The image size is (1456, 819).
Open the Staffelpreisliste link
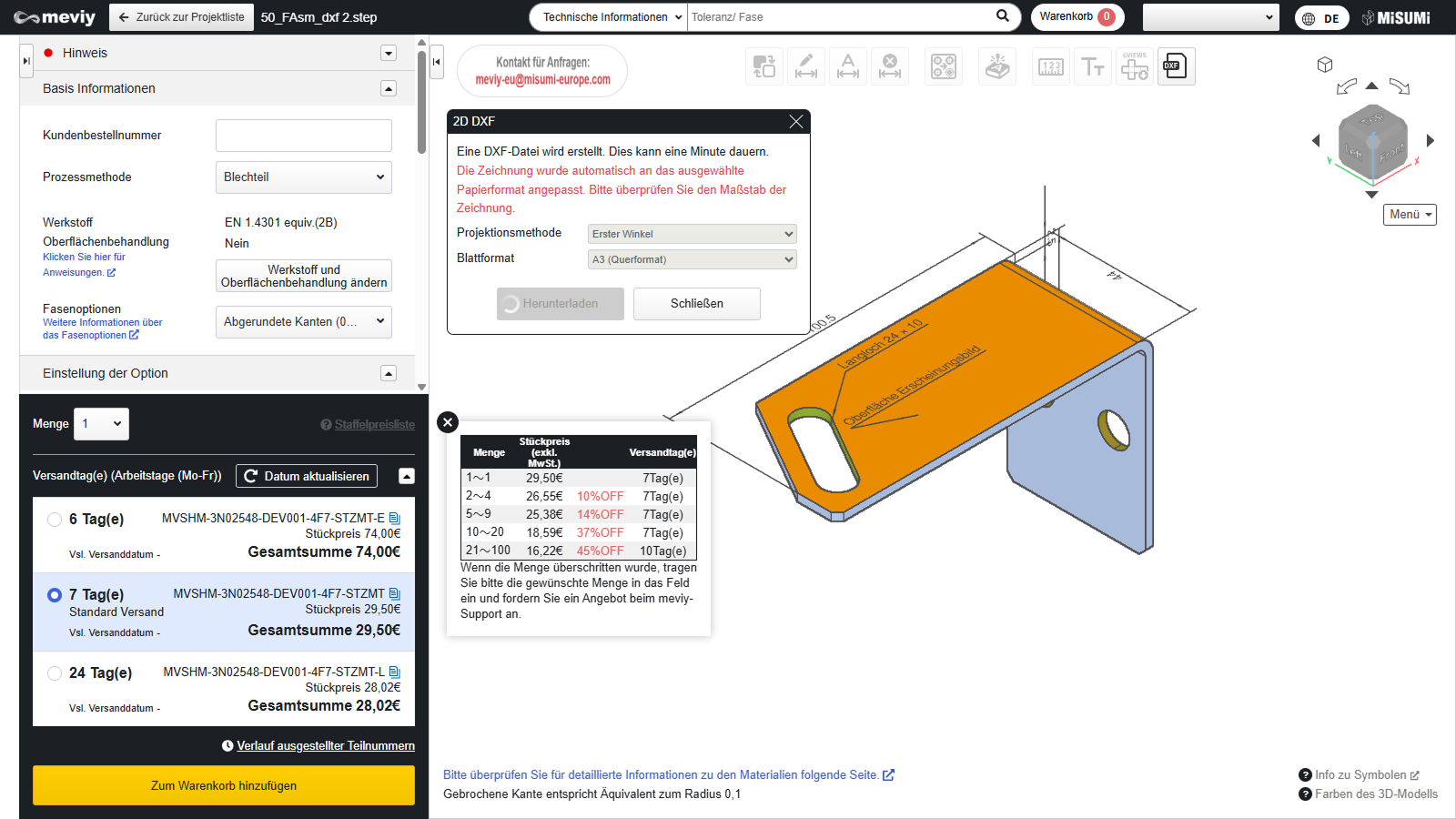tap(374, 425)
